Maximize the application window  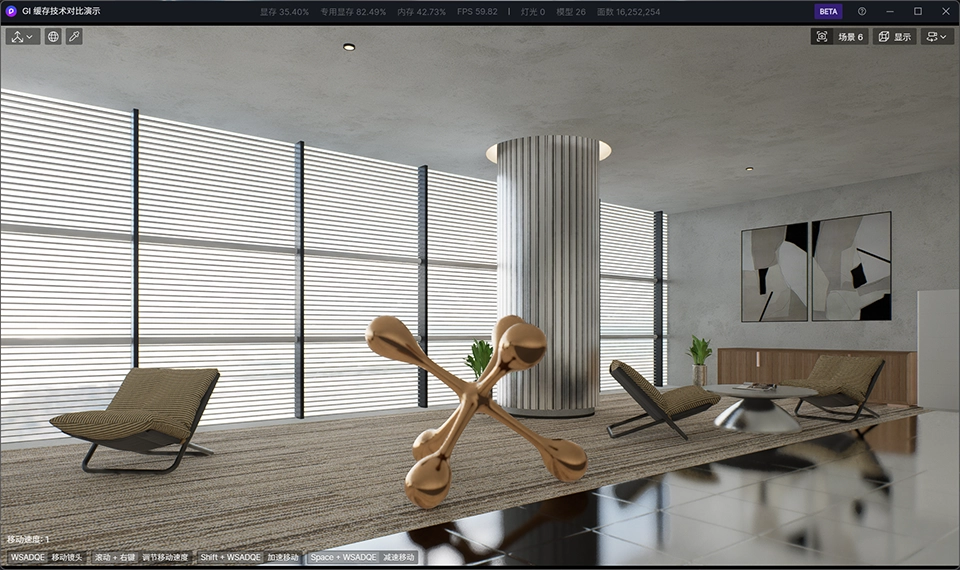tap(918, 11)
